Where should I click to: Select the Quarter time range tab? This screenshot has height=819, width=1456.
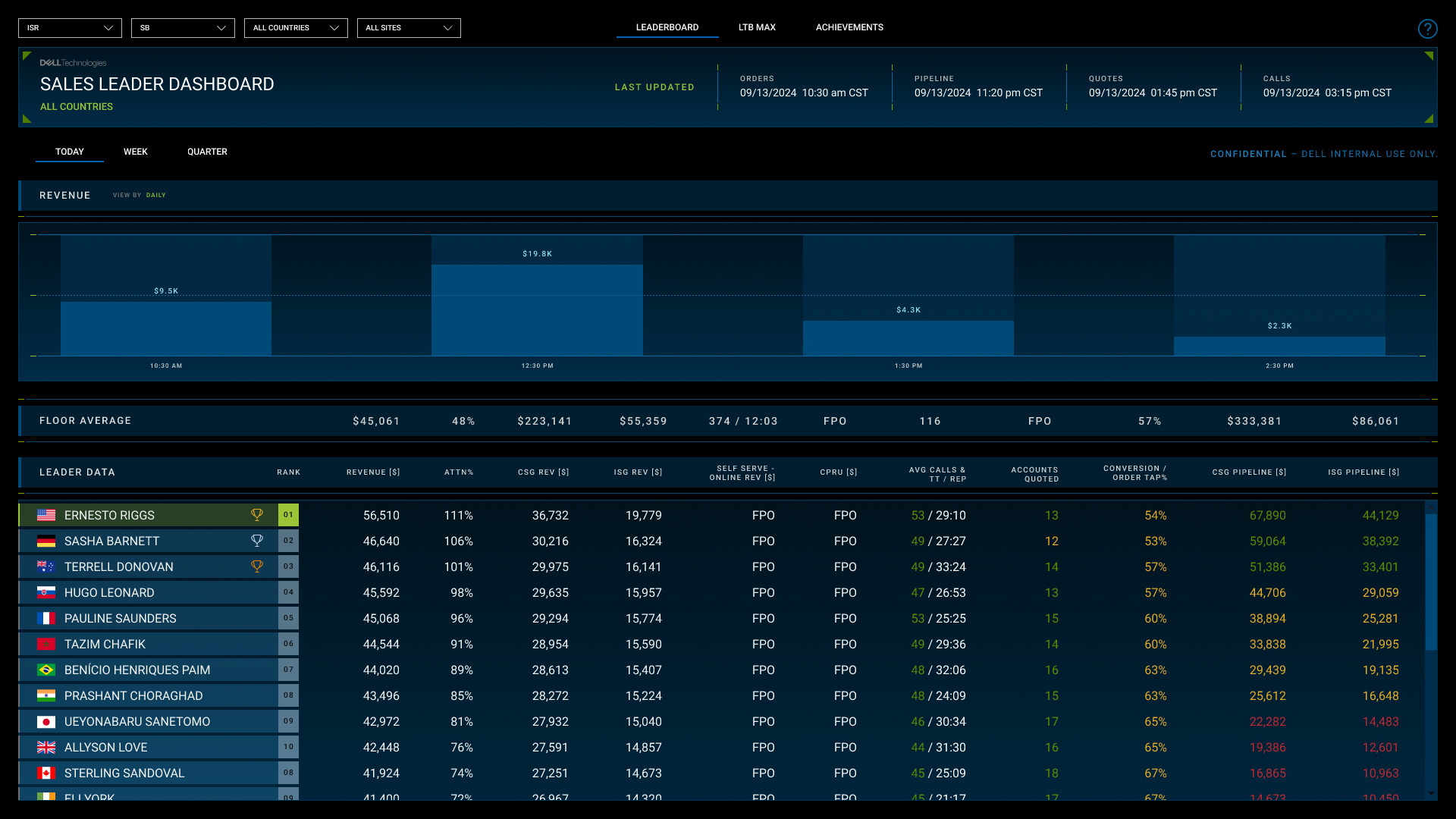pyautogui.click(x=207, y=152)
